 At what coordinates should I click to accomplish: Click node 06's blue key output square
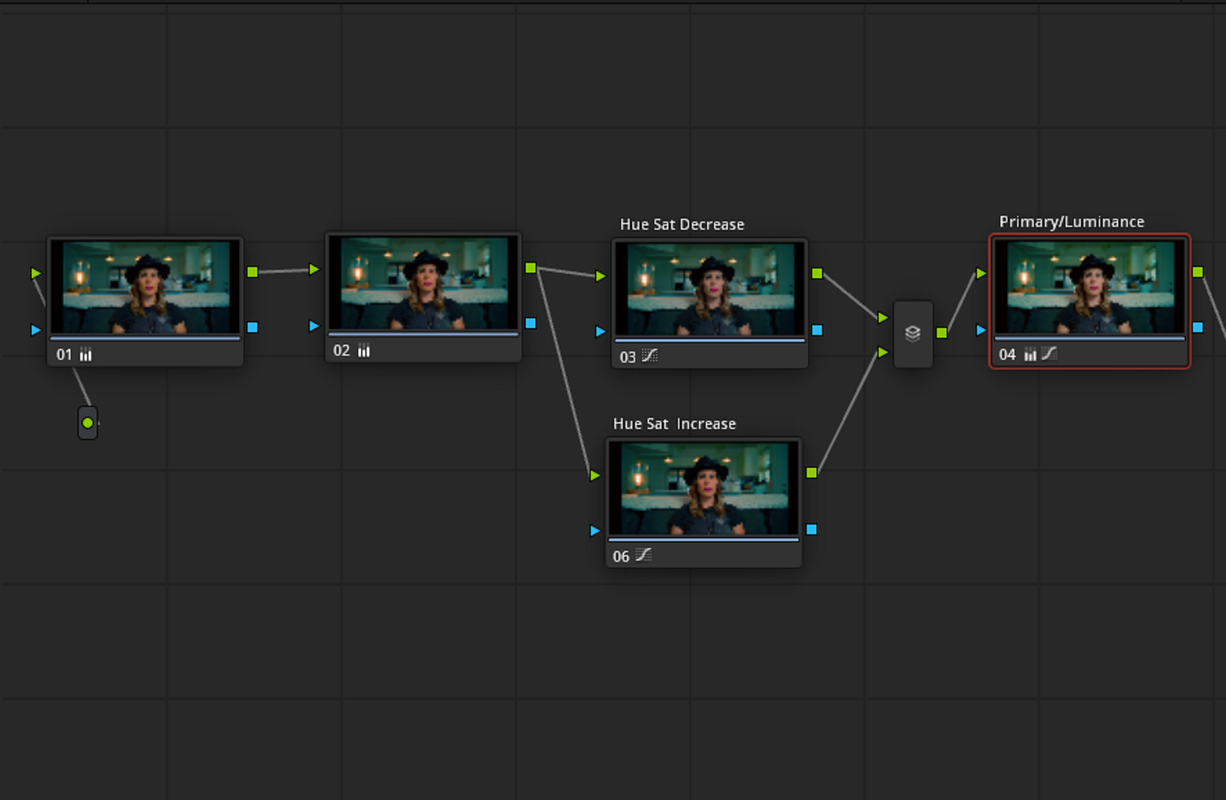[x=811, y=529]
